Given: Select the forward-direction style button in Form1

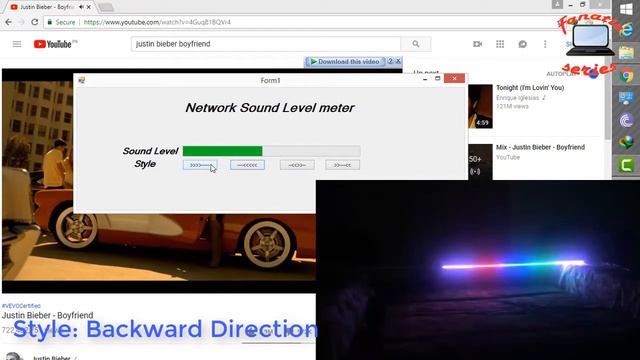Looking at the screenshot, I should [200, 165].
